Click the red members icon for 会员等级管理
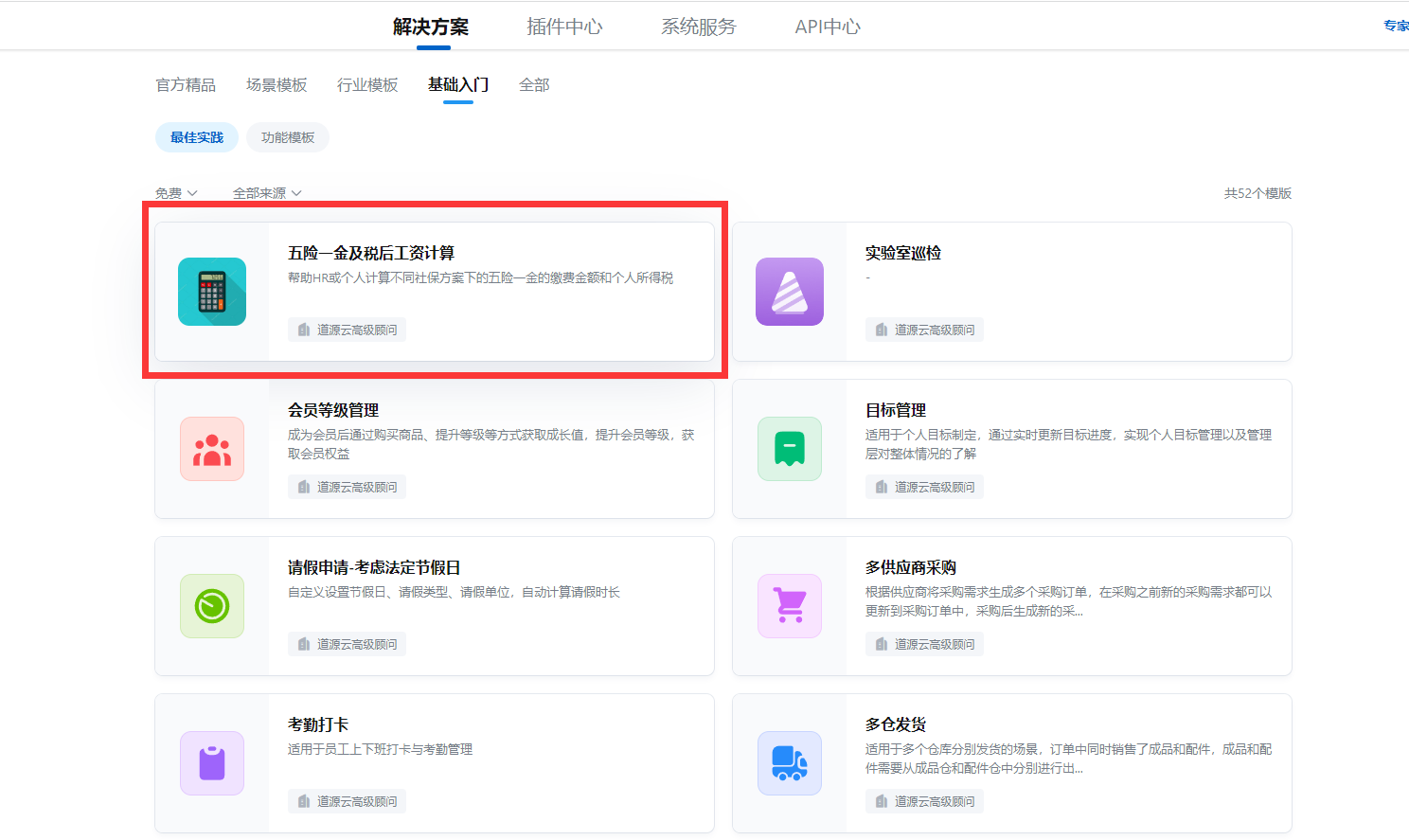This screenshot has height=840, width=1409. tap(211, 449)
